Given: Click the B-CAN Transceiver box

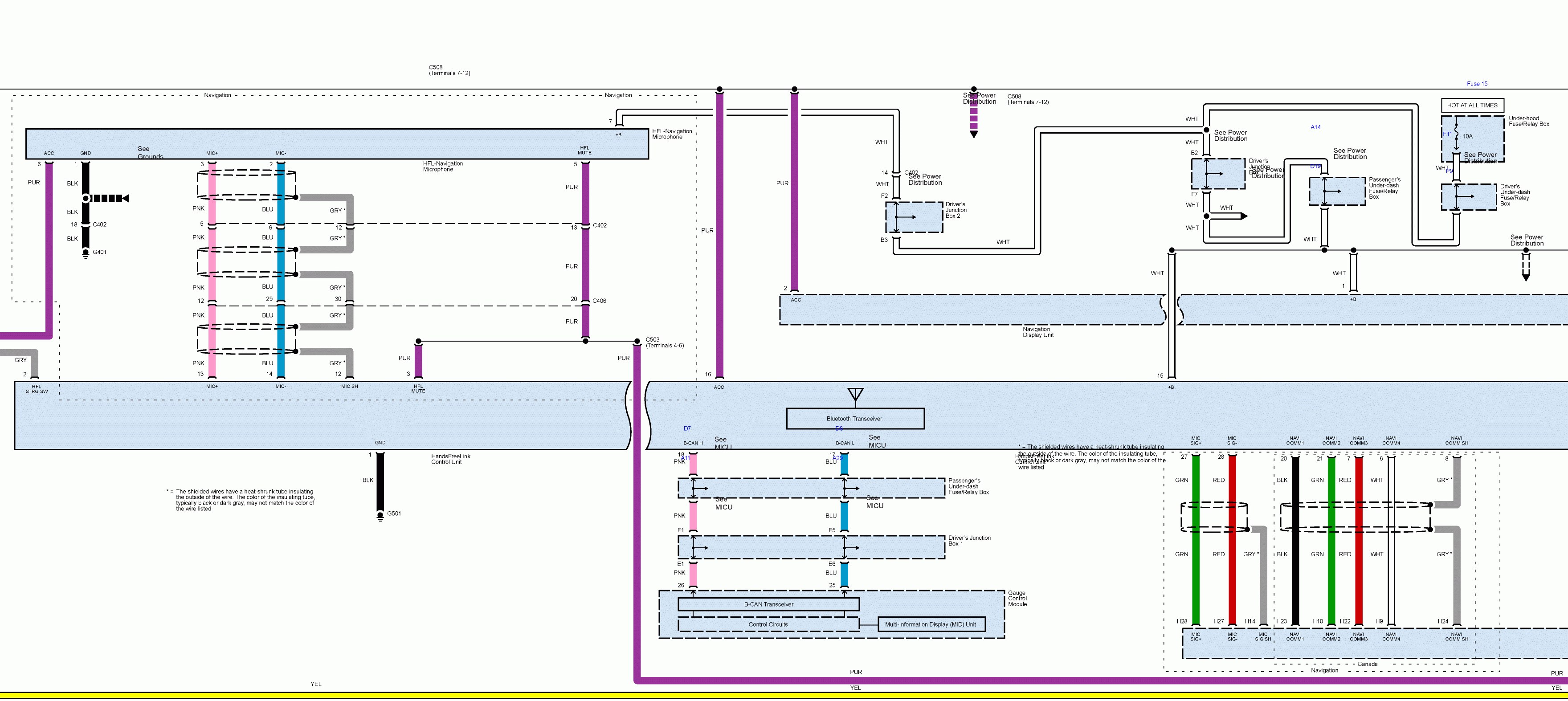Looking at the screenshot, I should [x=768, y=604].
